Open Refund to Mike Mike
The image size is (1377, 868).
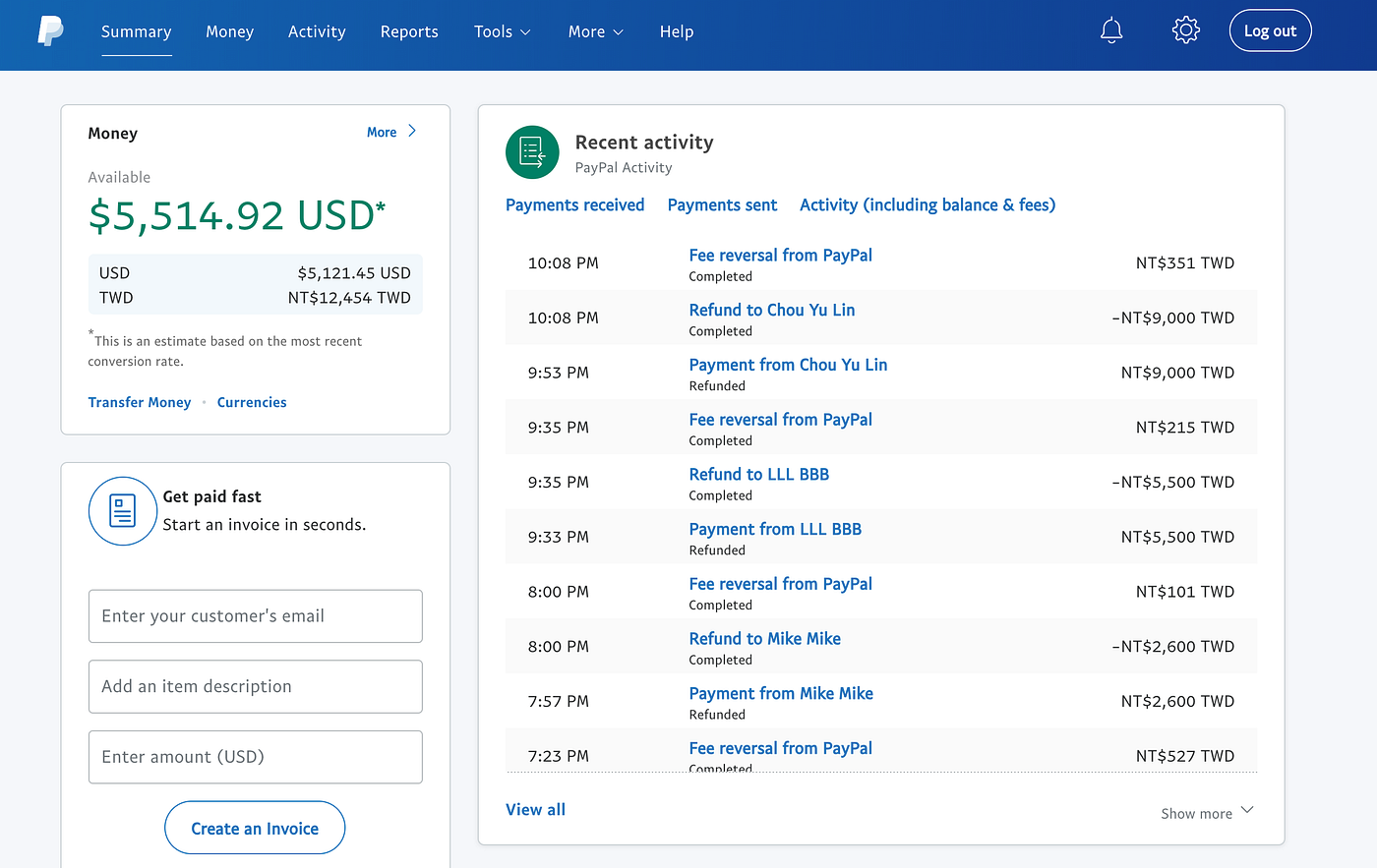point(765,638)
